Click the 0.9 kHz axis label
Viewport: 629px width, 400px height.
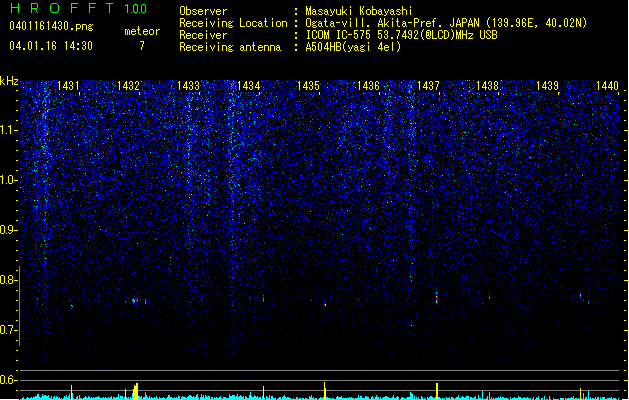coord(9,230)
